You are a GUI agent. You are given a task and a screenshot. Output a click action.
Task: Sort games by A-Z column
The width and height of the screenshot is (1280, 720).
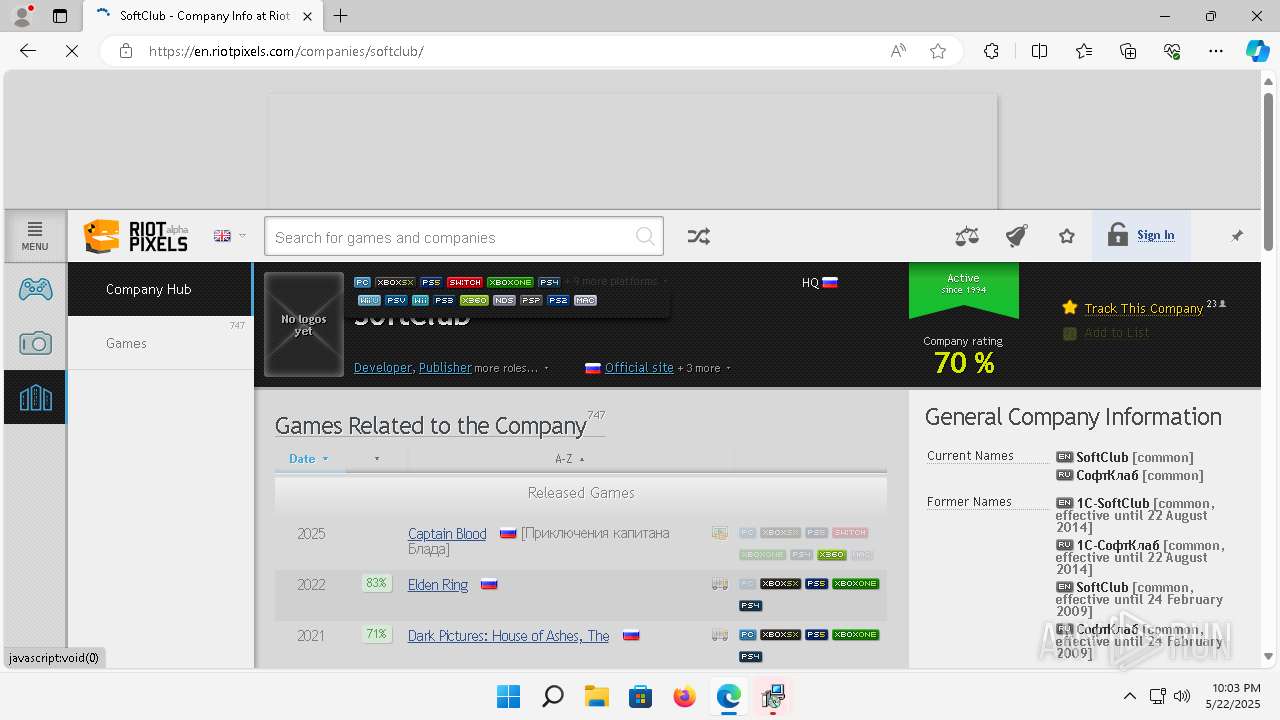(x=570, y=459)
